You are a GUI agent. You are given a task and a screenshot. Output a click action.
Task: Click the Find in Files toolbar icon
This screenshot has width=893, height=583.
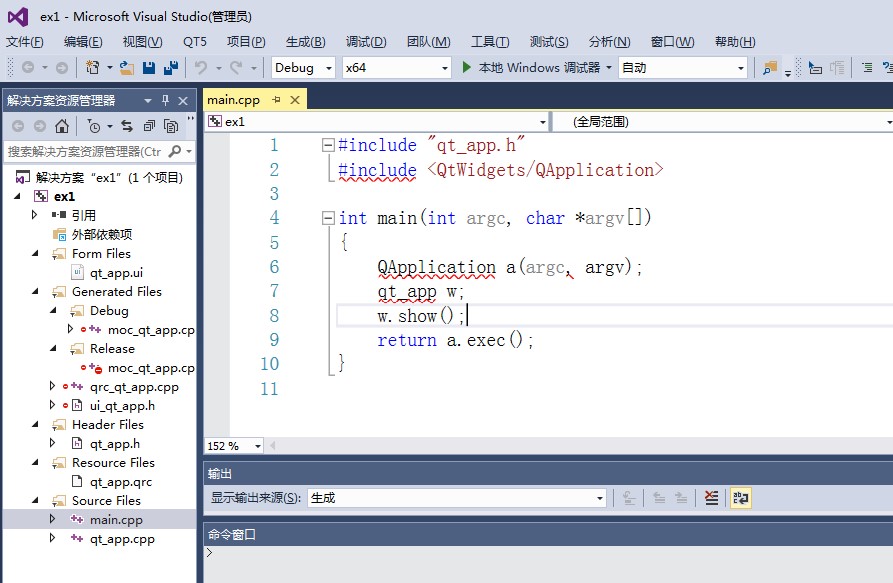coord(770,67)
